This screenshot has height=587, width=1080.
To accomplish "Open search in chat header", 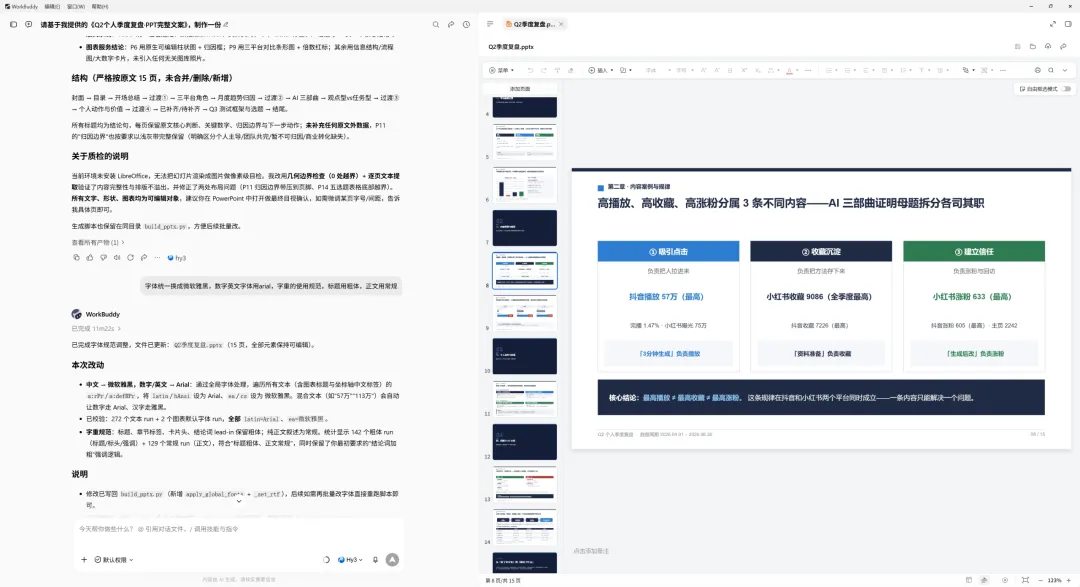I will point(435,24).
